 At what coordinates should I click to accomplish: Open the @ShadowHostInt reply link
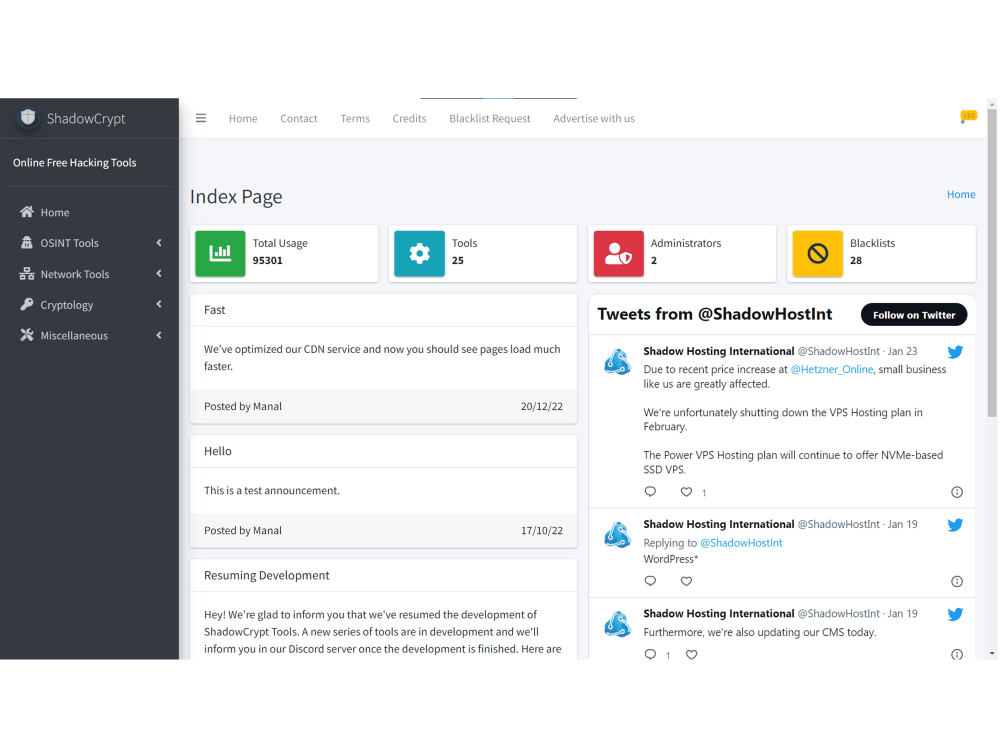[x=741, y=543]
